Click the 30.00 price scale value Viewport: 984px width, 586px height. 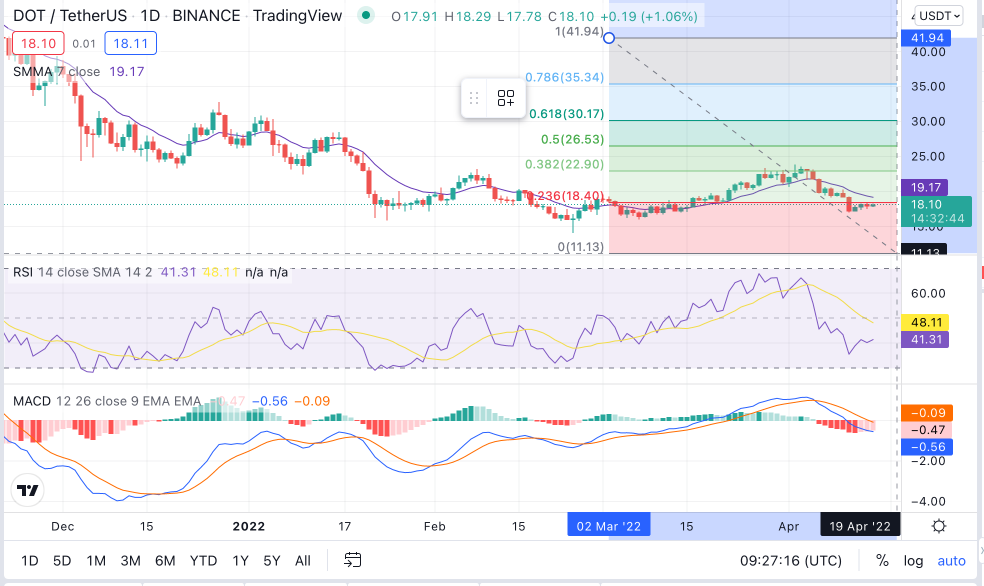(x=928, y=122)
